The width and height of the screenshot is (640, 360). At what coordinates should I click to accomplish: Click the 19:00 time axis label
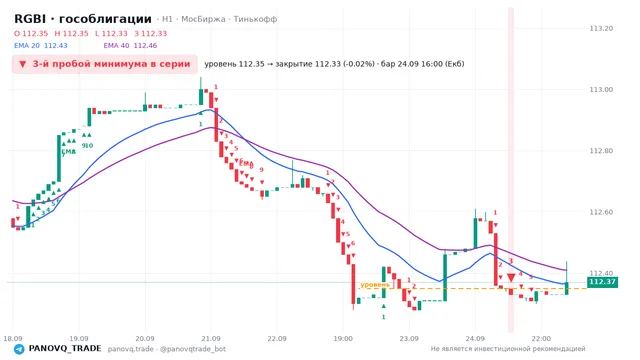coord(343,339)
